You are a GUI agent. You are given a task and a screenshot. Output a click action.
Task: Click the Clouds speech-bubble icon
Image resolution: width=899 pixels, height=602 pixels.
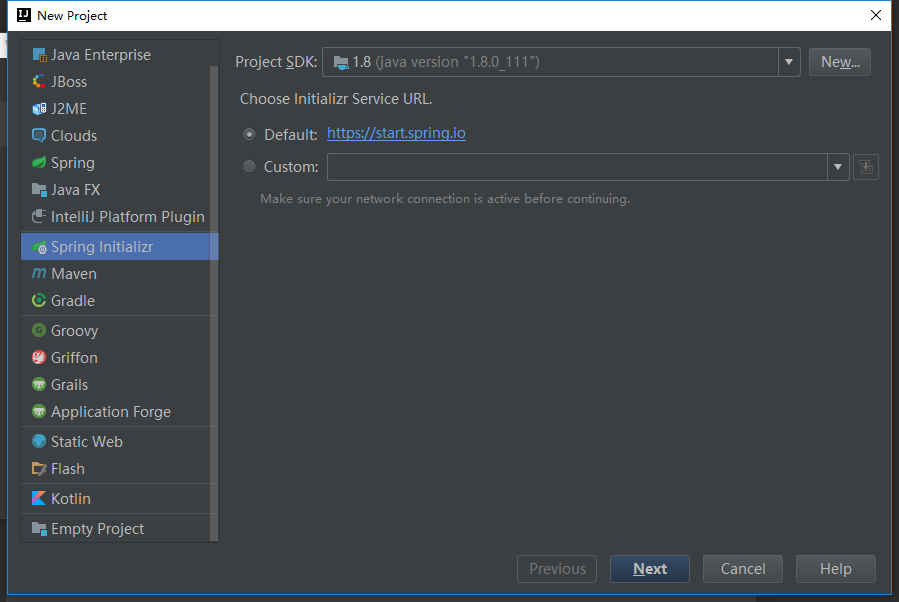click(x=39, y=136)
